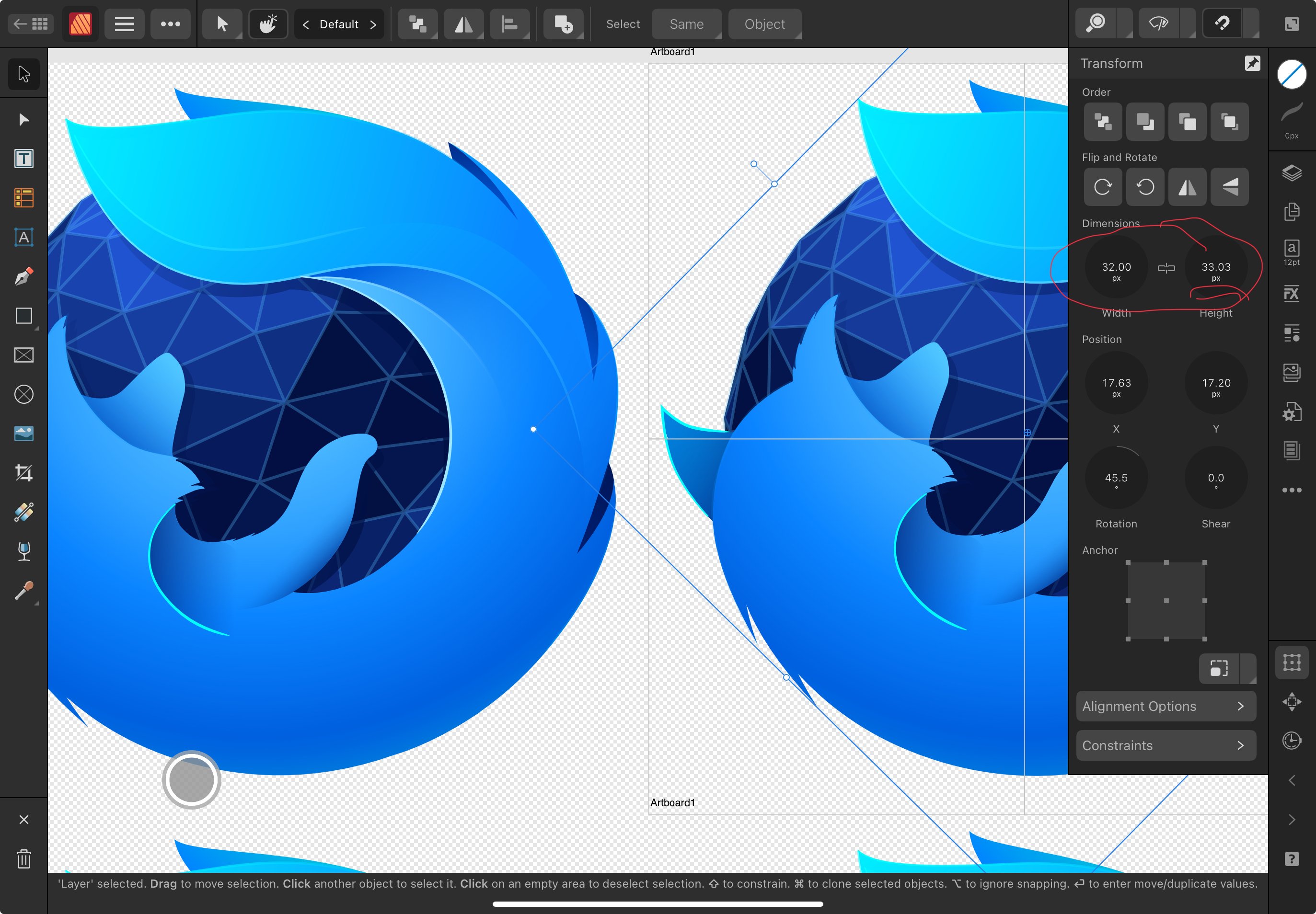
Task: Toggle the touch gestures hand button
Action: (x=268, y=23)
